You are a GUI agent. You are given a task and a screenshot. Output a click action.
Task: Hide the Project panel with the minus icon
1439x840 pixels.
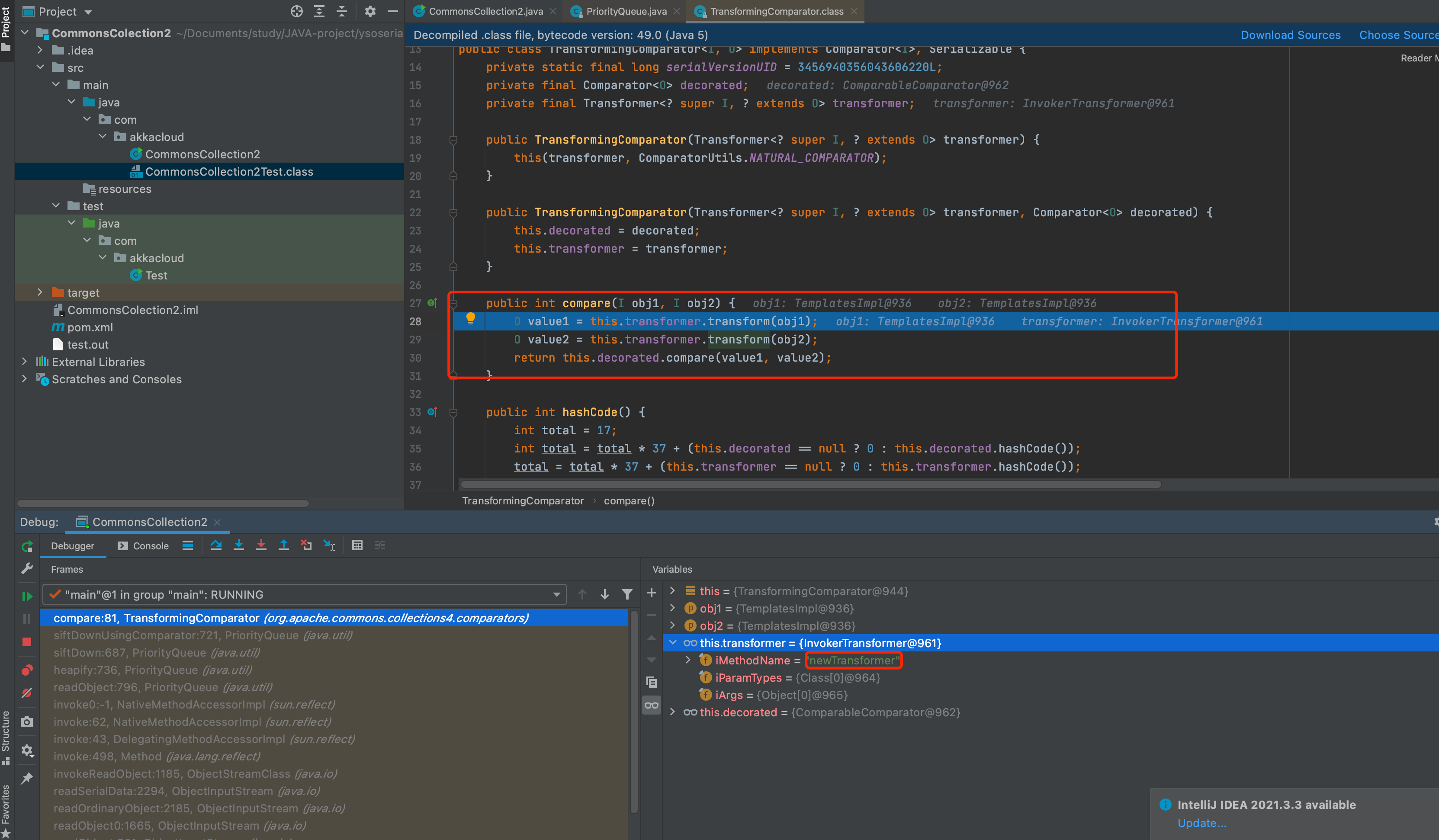[393, 11]
